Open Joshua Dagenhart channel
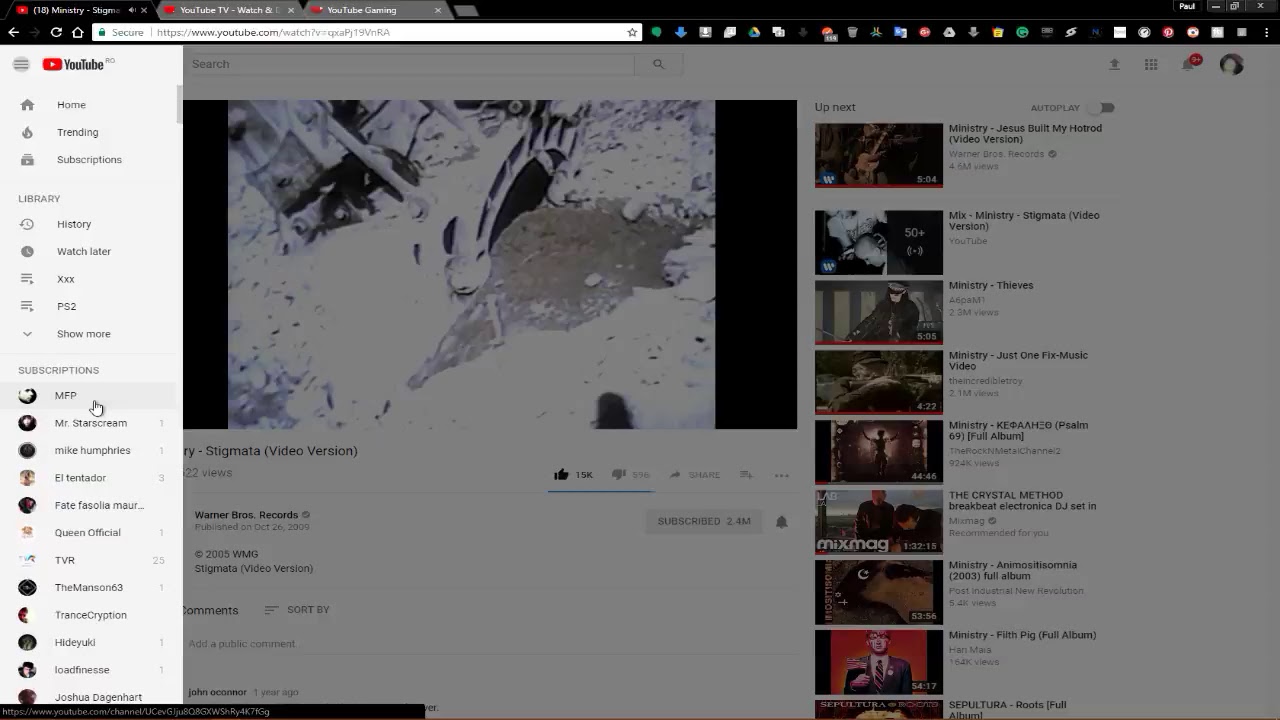Image resolution: width=1280 pixels, height=720 pixels. 90,697
